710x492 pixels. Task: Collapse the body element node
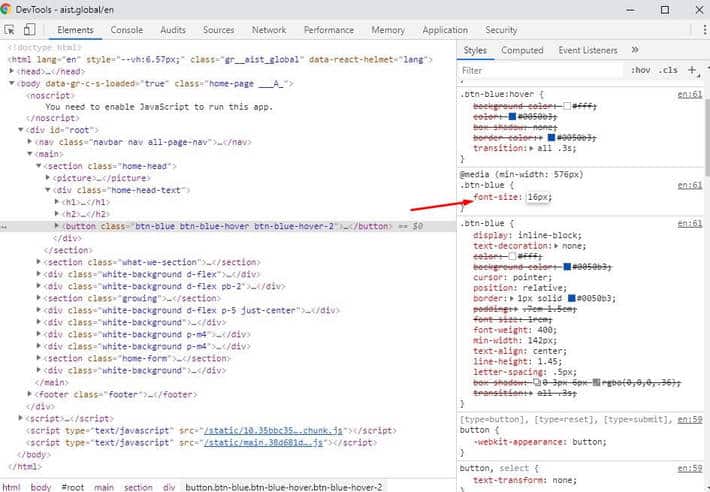pyautogui.click(x=12, y=83)
